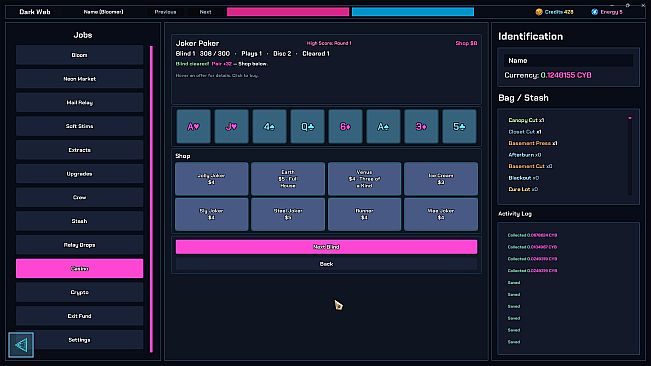The height and width of the screenshot is (366, 651).
Task: Open the Casino job tab
Action: pos(79,268)
